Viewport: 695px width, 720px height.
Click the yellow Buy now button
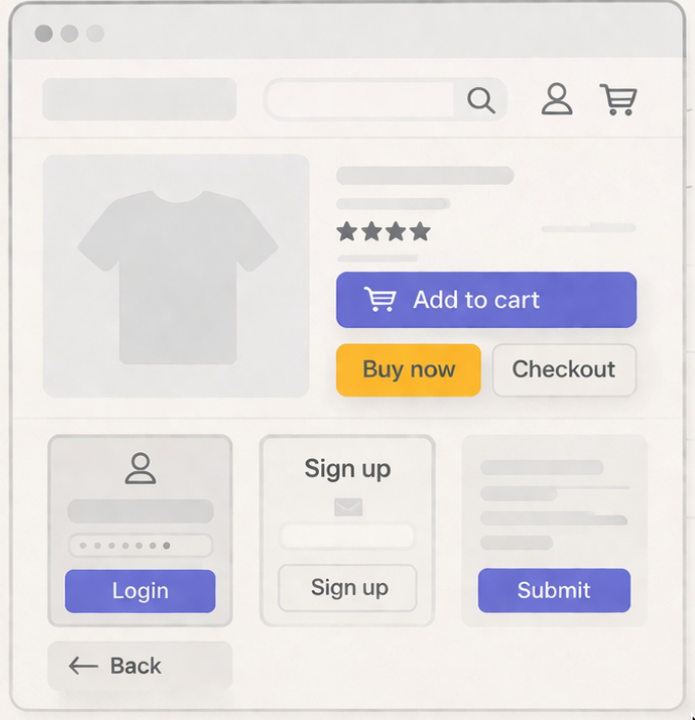(408, 369)
